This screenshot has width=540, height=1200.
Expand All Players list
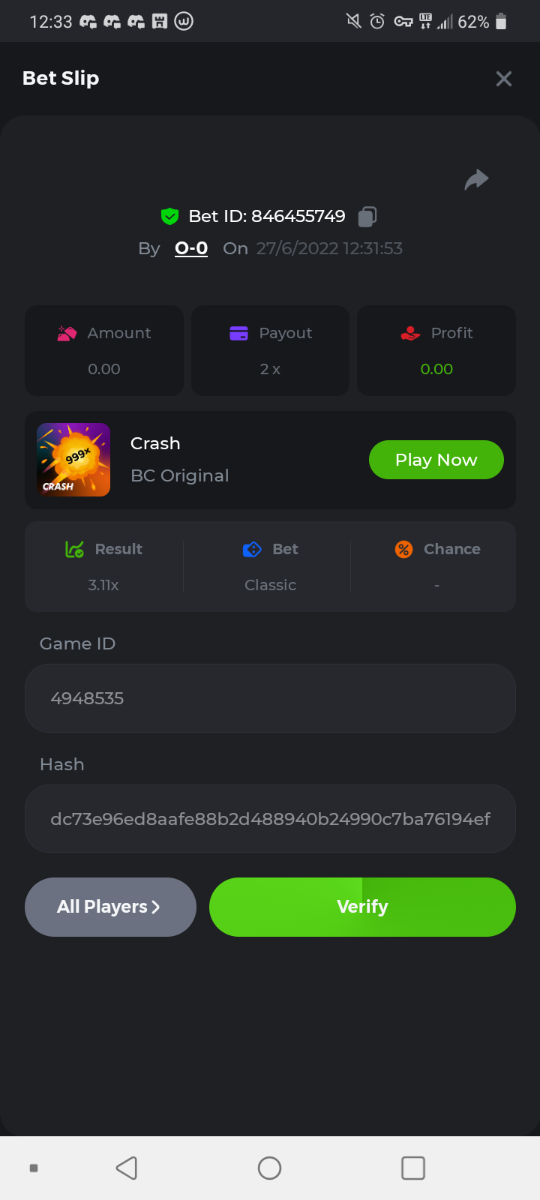[x=110, y=907]
